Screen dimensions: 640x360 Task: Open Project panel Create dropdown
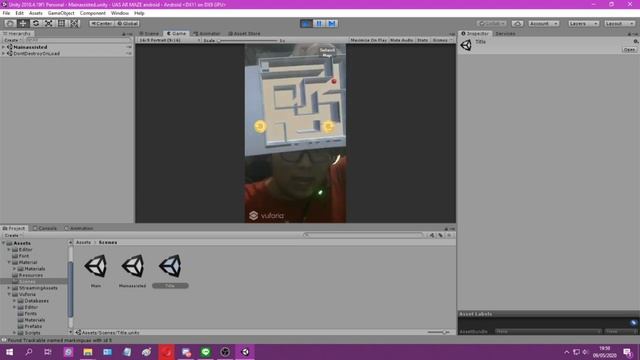pyautogui.click(x=12, y=235)
